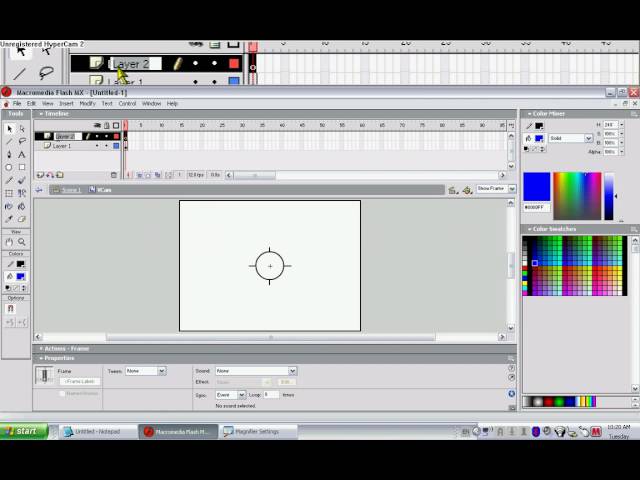Select the Subselection tool

pyautogui.click(x=22, y=129)
